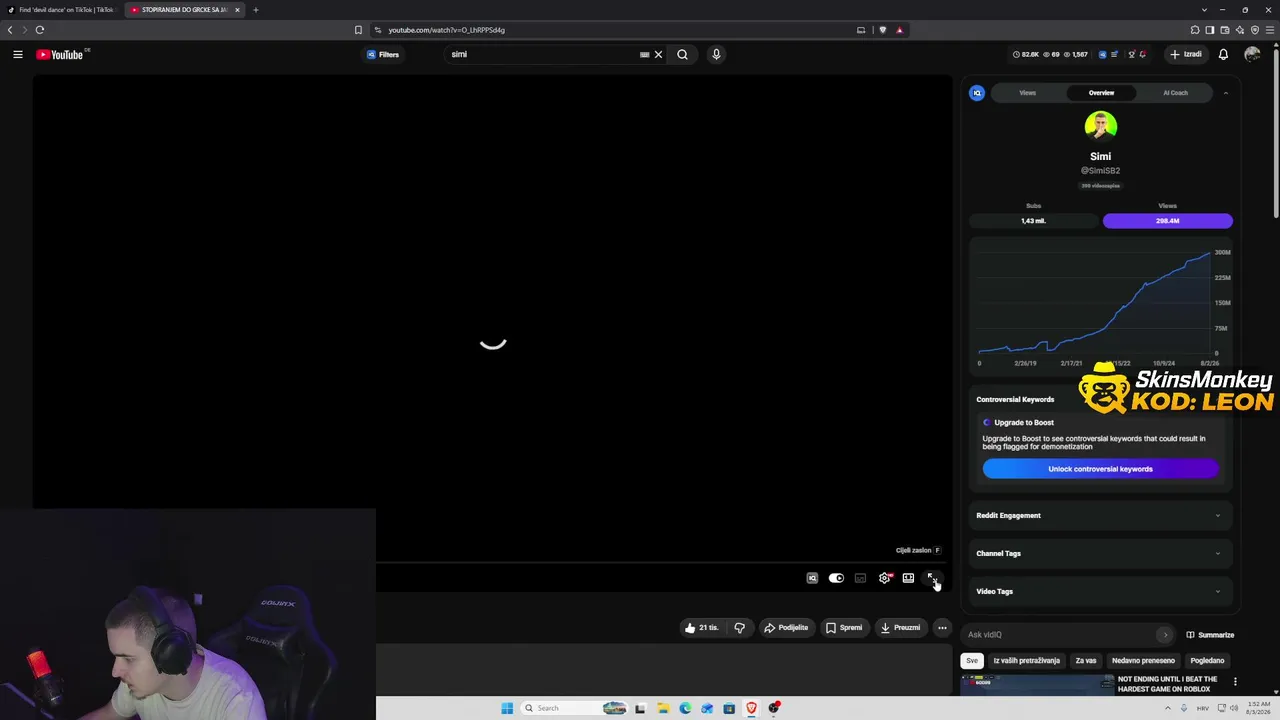Screen dimensions: 1280x720
Task: Save the video with 'Spremi'
Action: coord(844,628)
